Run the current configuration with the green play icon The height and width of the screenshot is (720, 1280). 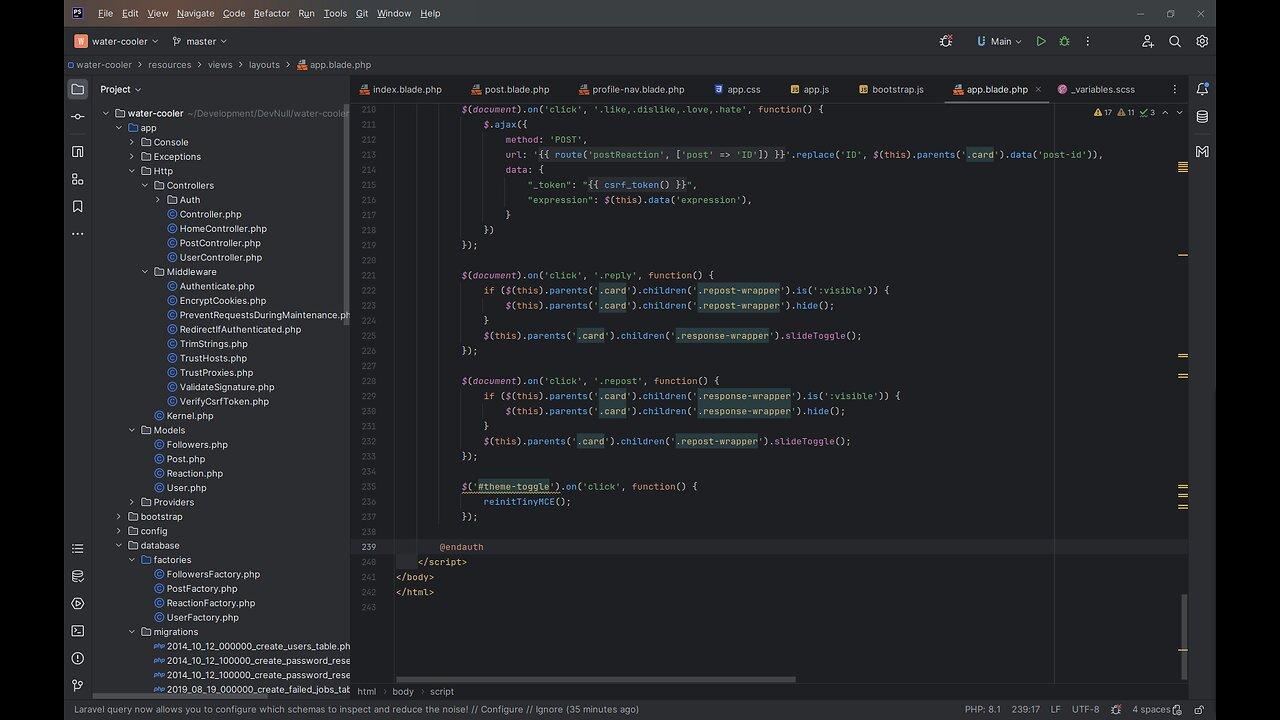(1041, 41)
